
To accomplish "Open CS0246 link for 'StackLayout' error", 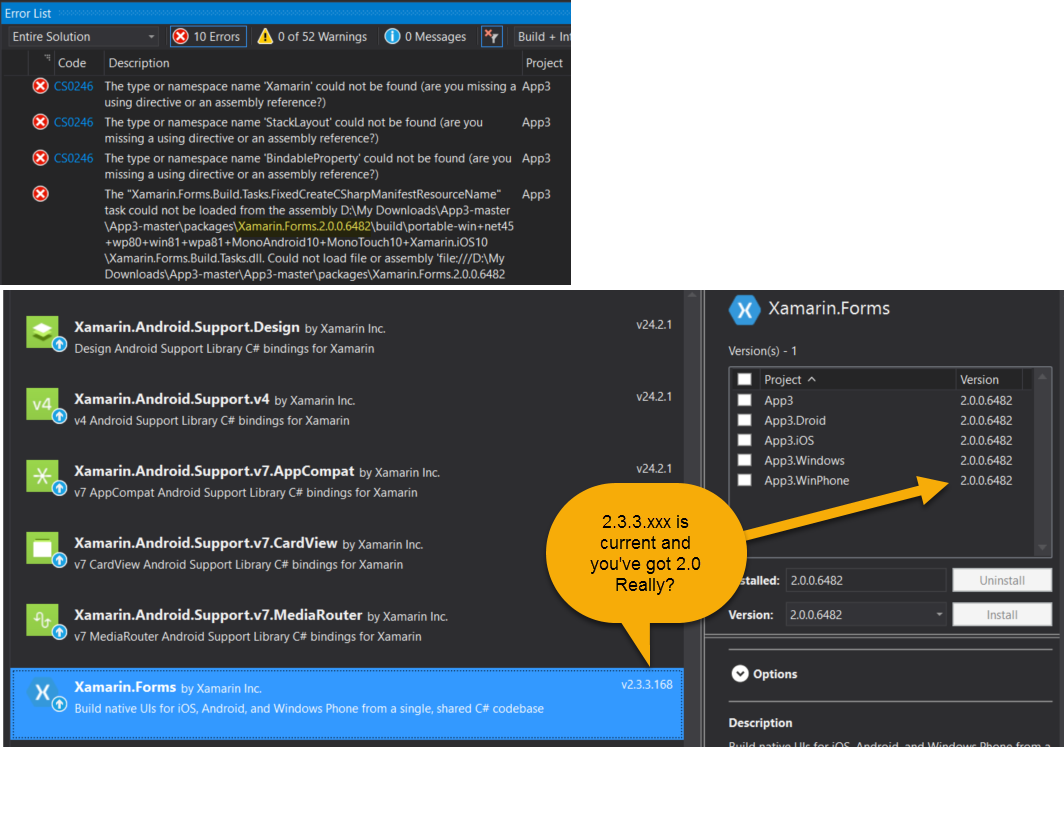I will [x=73, y=122].
